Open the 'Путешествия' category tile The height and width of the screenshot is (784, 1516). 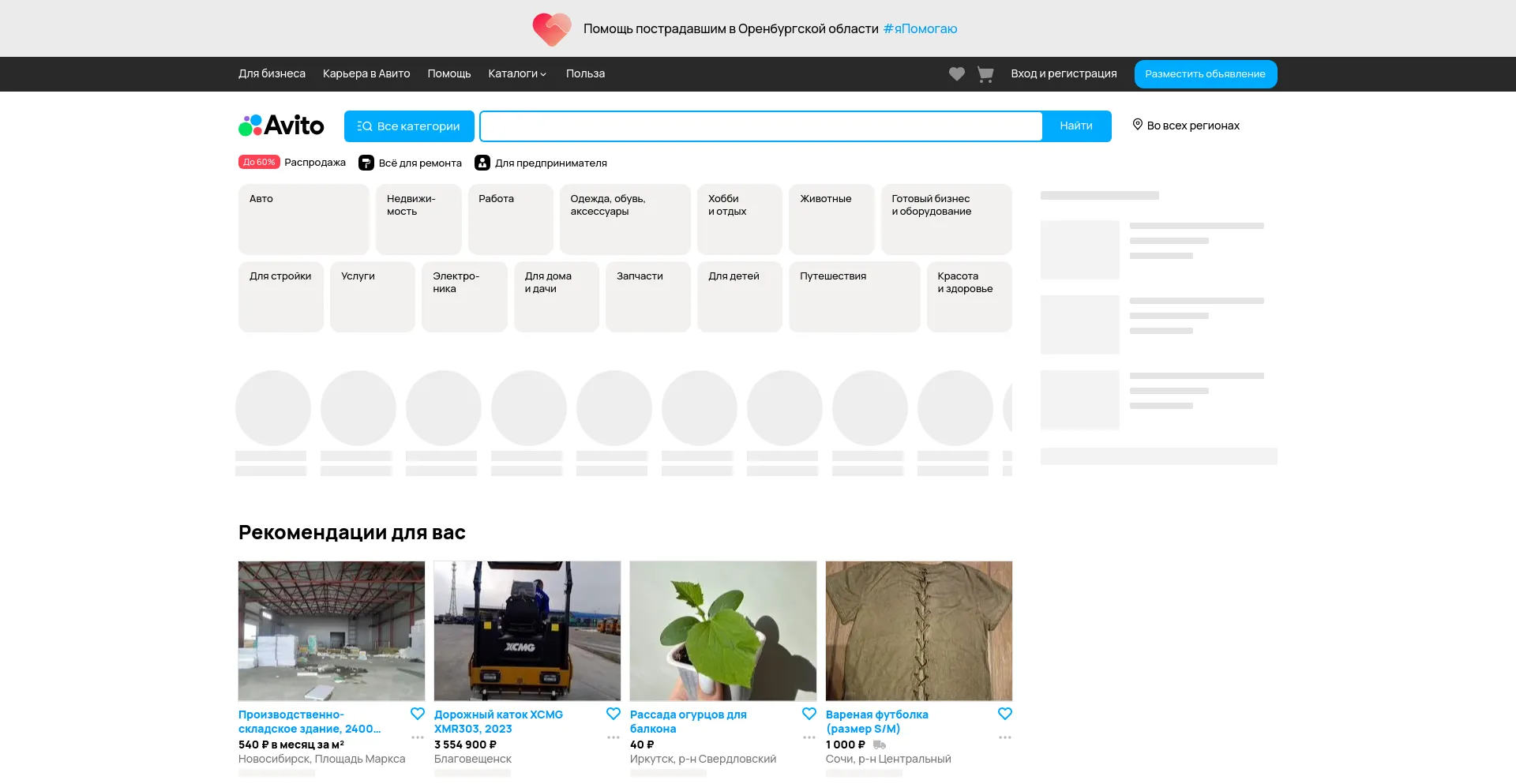click(854, 297)
